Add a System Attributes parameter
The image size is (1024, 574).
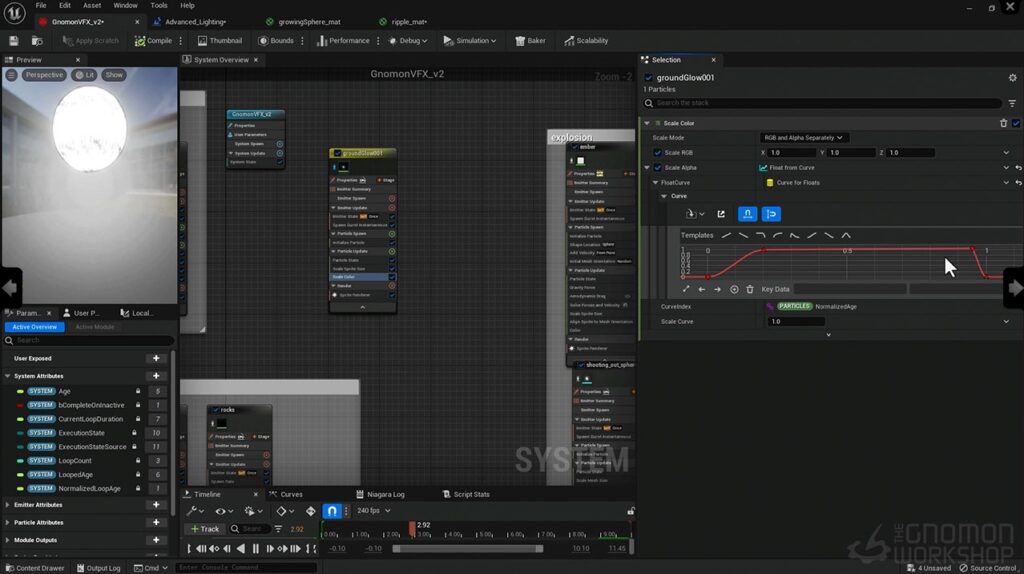click(x=156, y=376)
